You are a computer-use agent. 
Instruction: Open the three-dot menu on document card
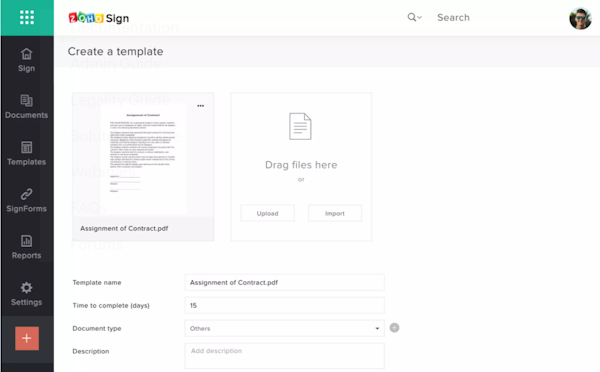pos(201,106)
